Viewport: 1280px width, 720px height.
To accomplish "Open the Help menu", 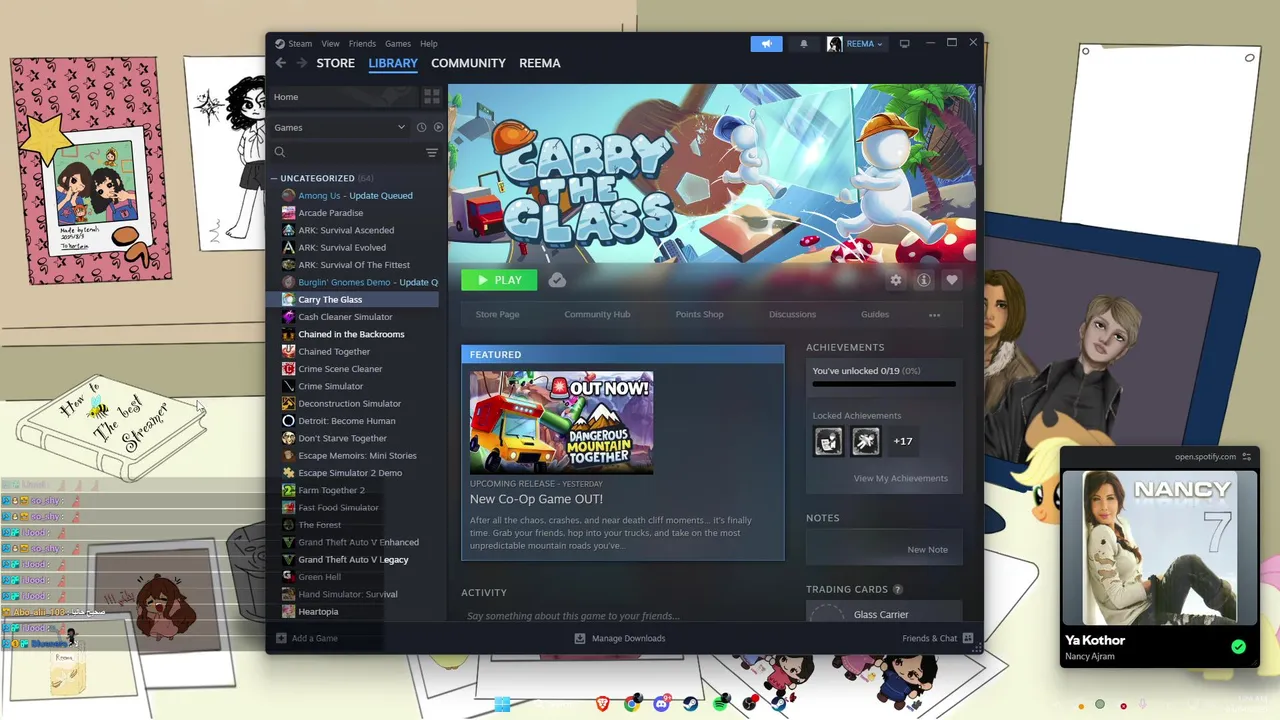I will (429, 44).
